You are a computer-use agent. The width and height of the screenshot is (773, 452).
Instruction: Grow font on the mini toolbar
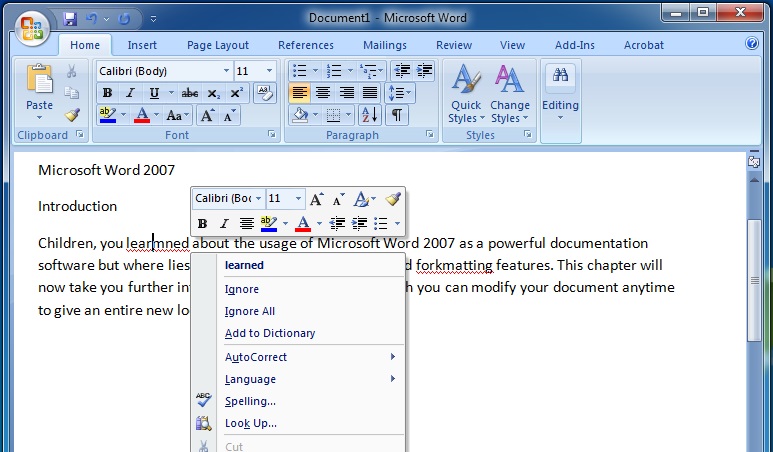[316, 199]
